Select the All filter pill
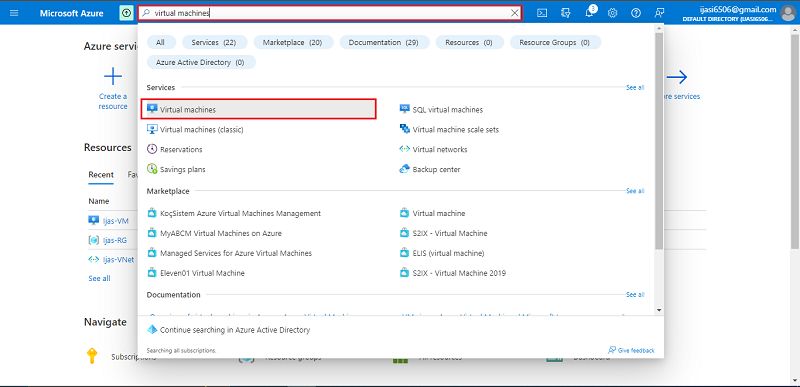Viewport: 800px width, 387px height. coord(160,42)
